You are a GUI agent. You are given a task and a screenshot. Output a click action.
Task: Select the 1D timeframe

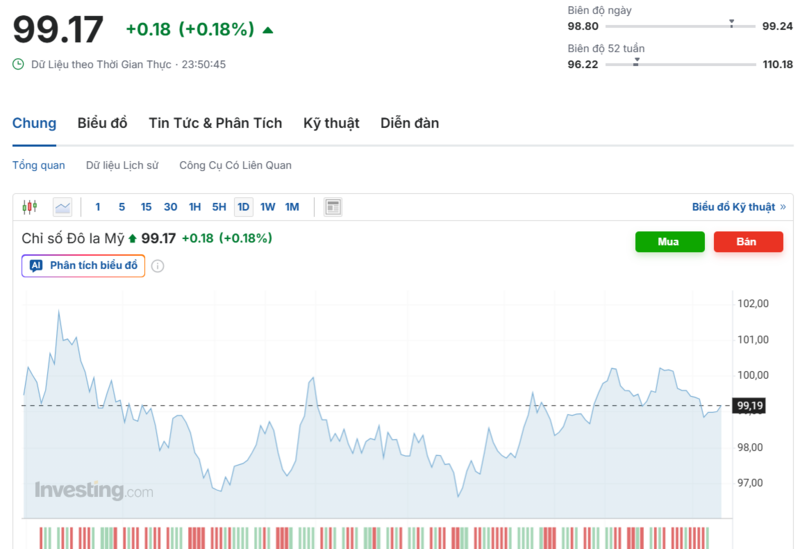point(243,207)
